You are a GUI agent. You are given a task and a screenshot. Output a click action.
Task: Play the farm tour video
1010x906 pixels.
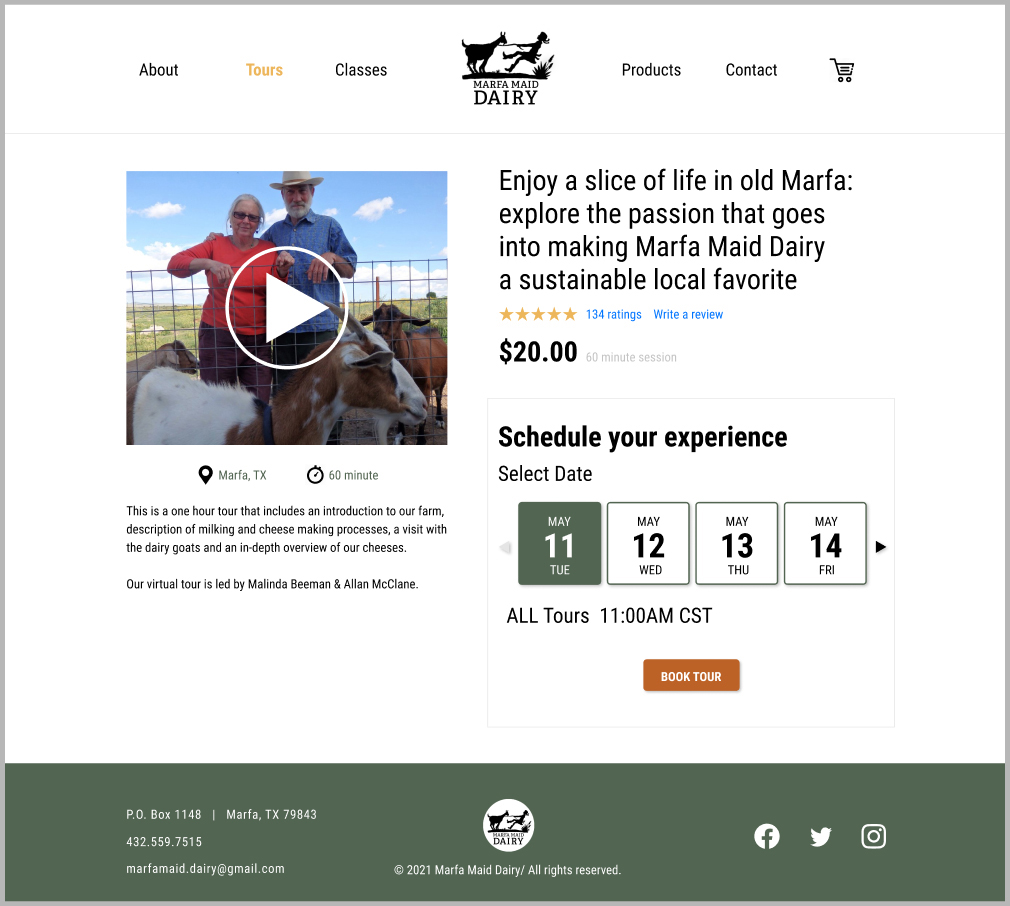[287, 308]
